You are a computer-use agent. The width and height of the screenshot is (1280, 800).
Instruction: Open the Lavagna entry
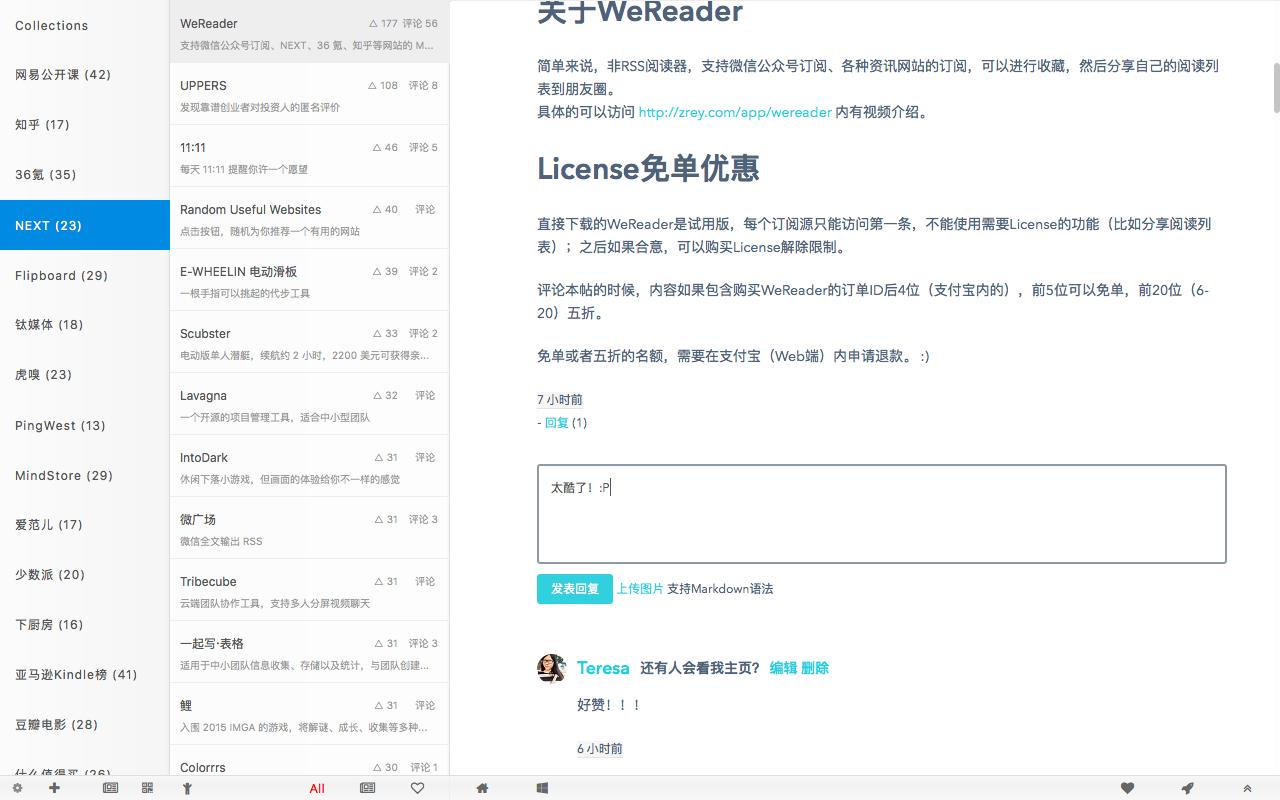[309, 405]
